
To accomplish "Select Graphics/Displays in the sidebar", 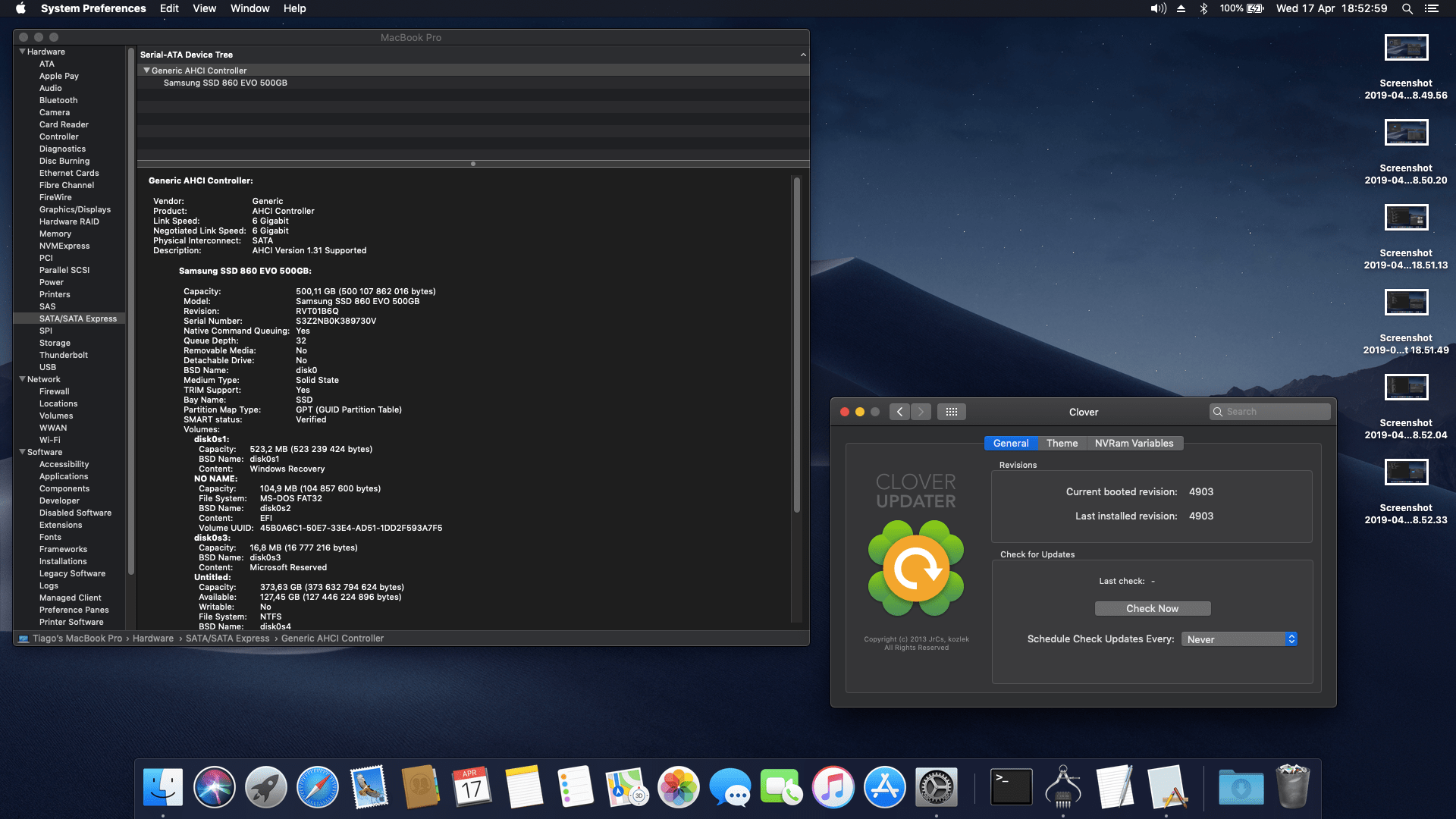I will pos(75,209).
